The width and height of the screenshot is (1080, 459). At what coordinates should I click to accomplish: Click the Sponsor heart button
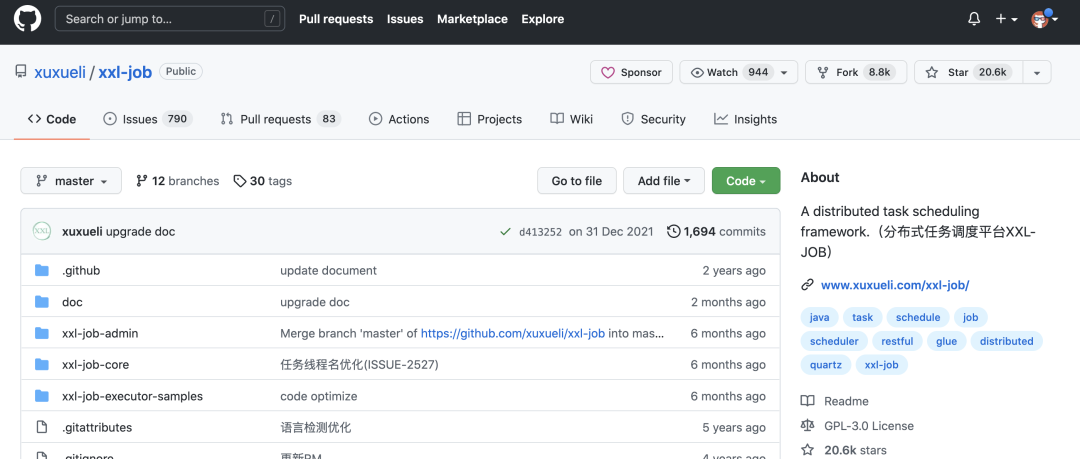coord(632,72)
